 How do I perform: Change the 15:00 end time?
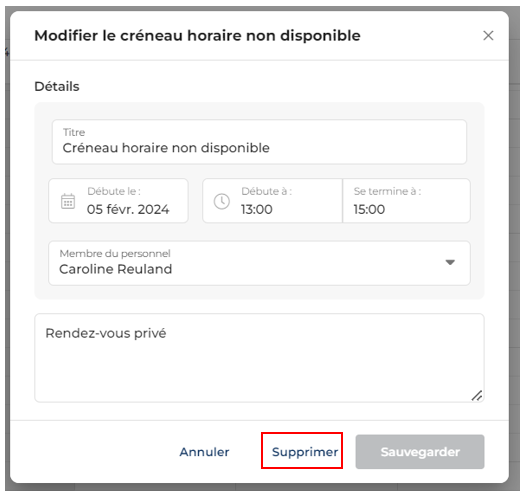pyautogui.click(x=369, y=209)
